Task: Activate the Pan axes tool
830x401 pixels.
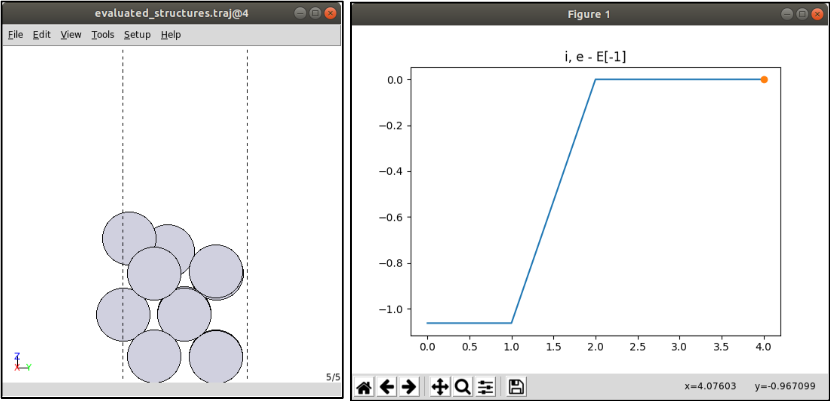Action: tap(439, 387)
